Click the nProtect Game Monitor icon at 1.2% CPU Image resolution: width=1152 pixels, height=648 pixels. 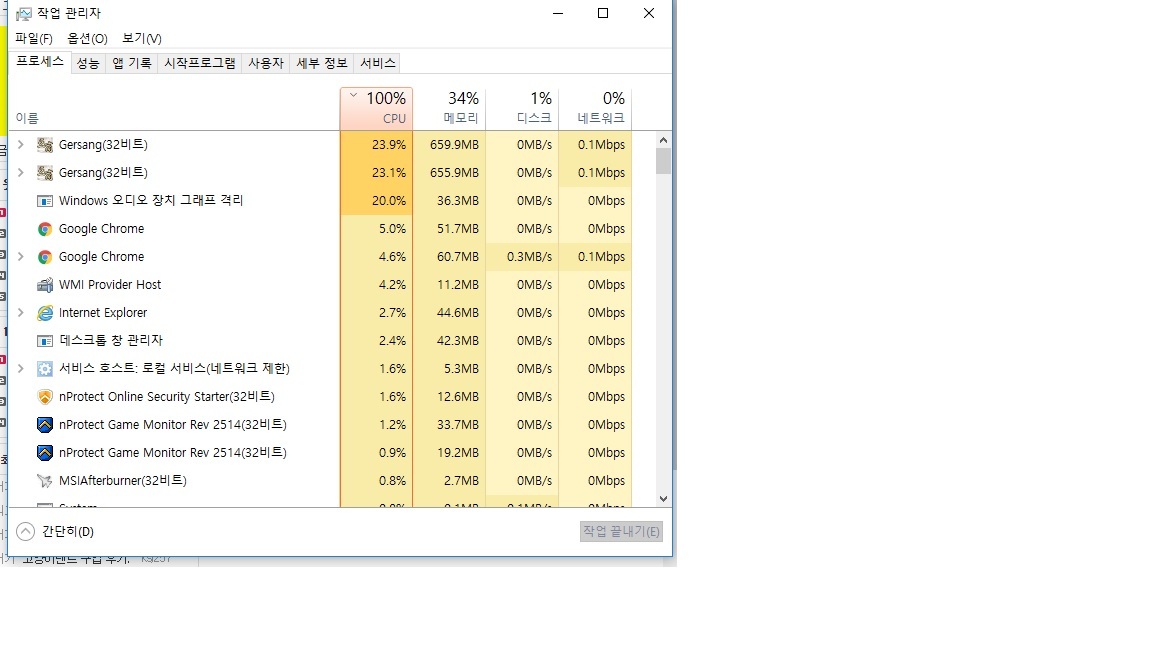(45, 425)
